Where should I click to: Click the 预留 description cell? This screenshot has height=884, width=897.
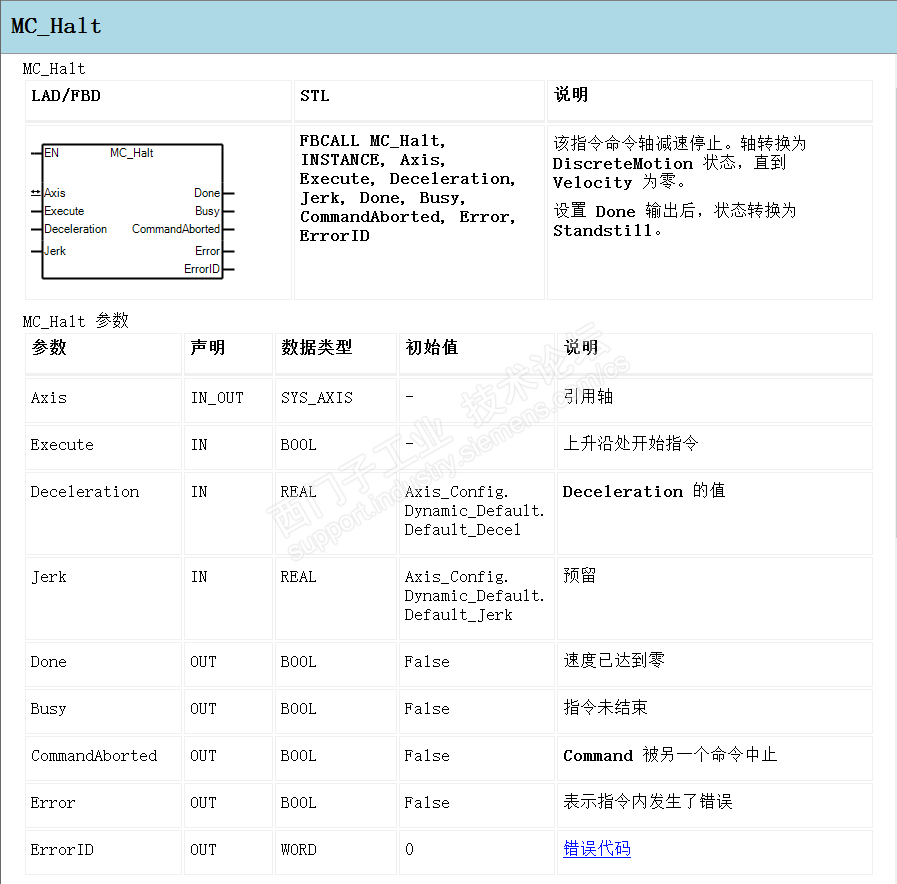(x=715, y=598)
